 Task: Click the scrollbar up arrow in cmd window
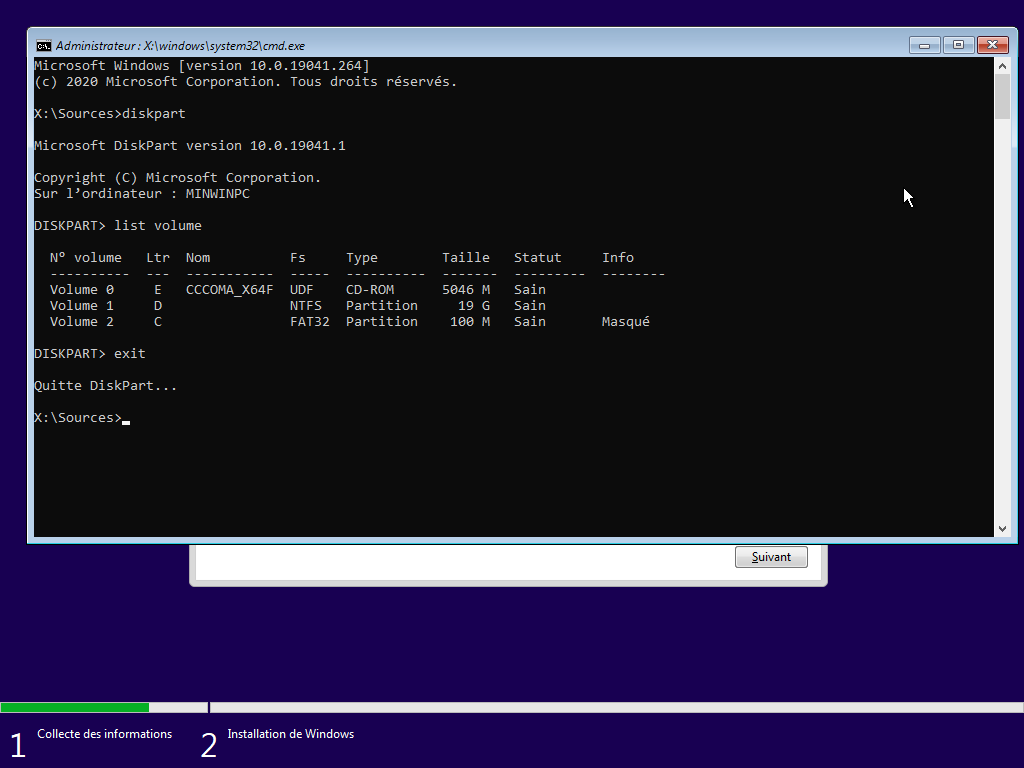pos(1002,66)
